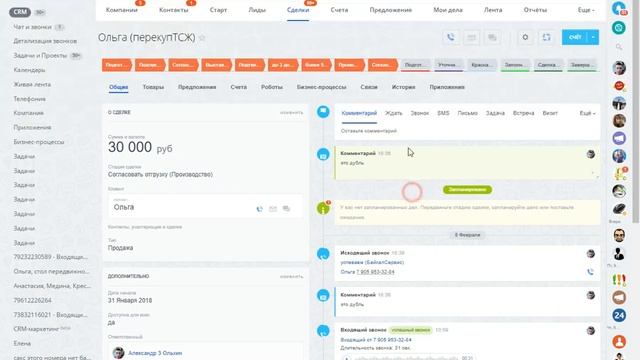Open the Связи tab
Screen dimensions: 640x360
click(x=369, y=87)
